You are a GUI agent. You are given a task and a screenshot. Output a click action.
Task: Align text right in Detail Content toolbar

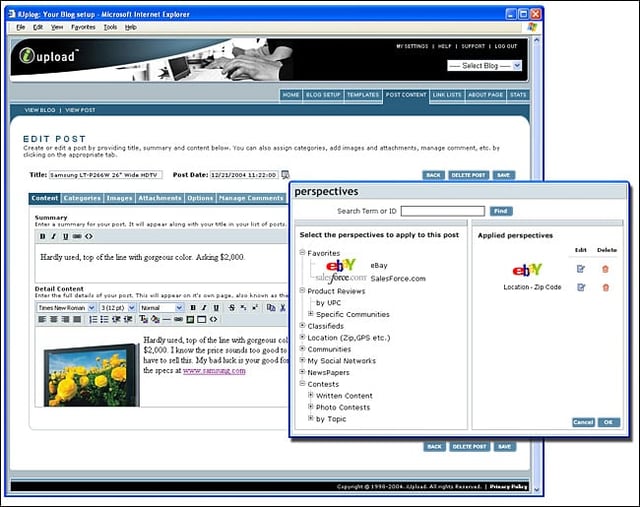[x=65, y=319]
